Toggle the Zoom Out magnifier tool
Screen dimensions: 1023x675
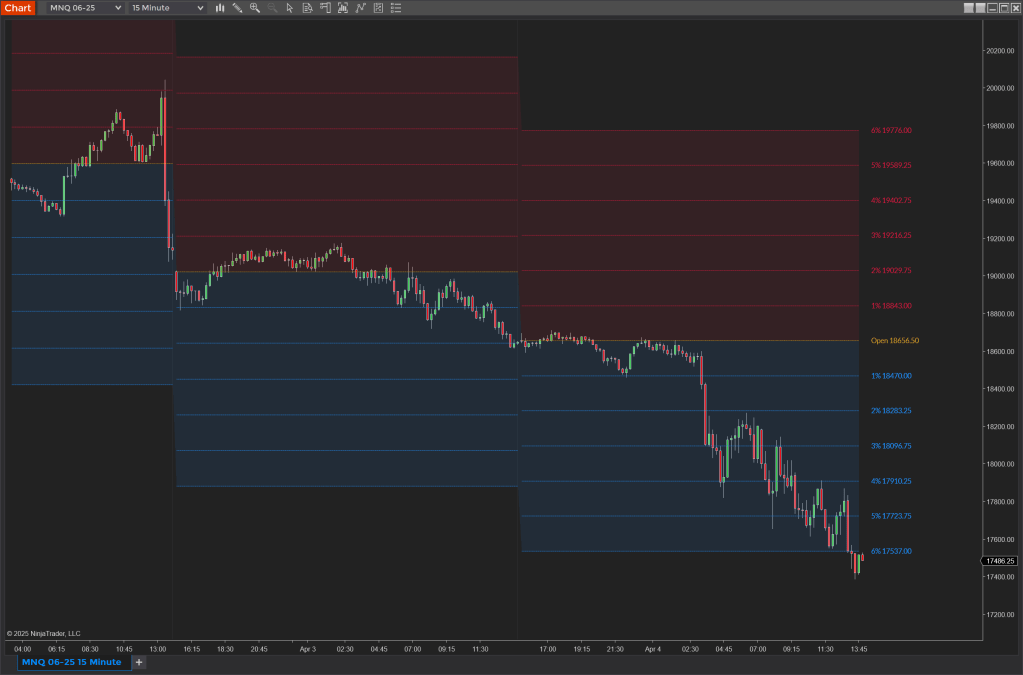(x=272, y=8)
